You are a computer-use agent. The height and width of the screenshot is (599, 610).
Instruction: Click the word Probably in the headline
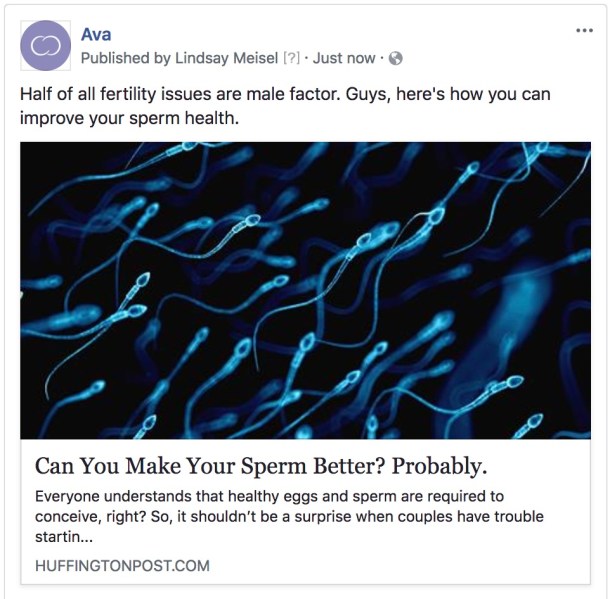(x=439, y=466)
